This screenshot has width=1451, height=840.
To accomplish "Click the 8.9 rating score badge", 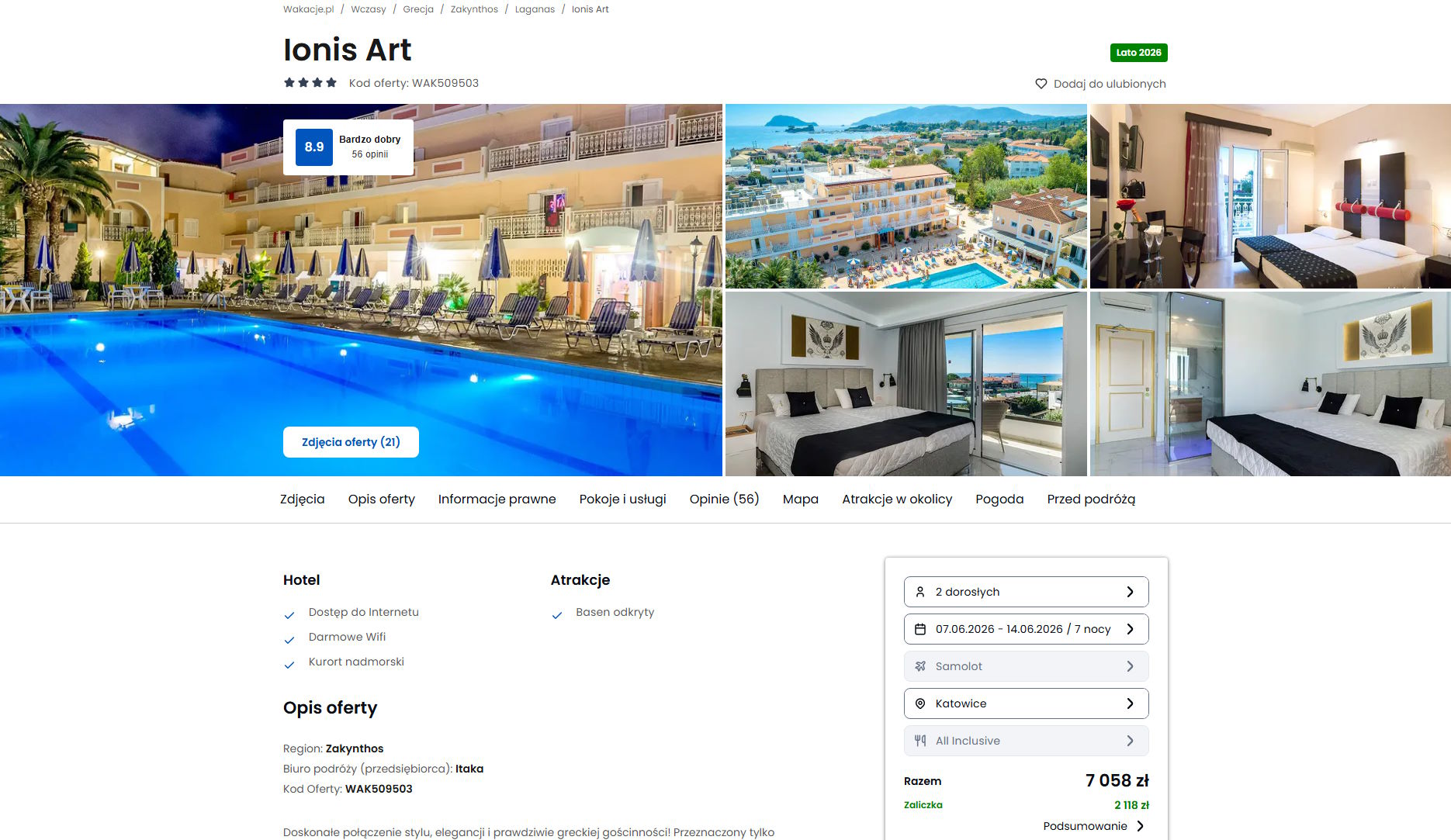I will [x=314, y=147].
